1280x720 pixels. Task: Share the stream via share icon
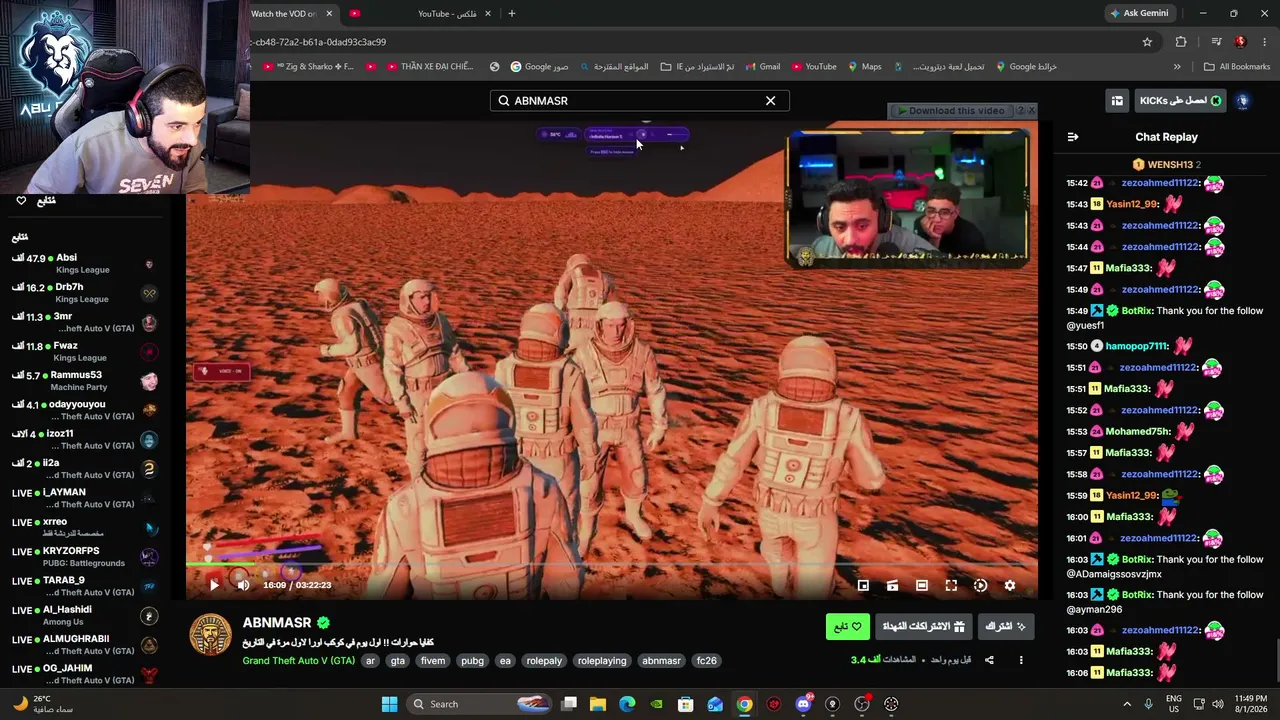tap(989, 660)
